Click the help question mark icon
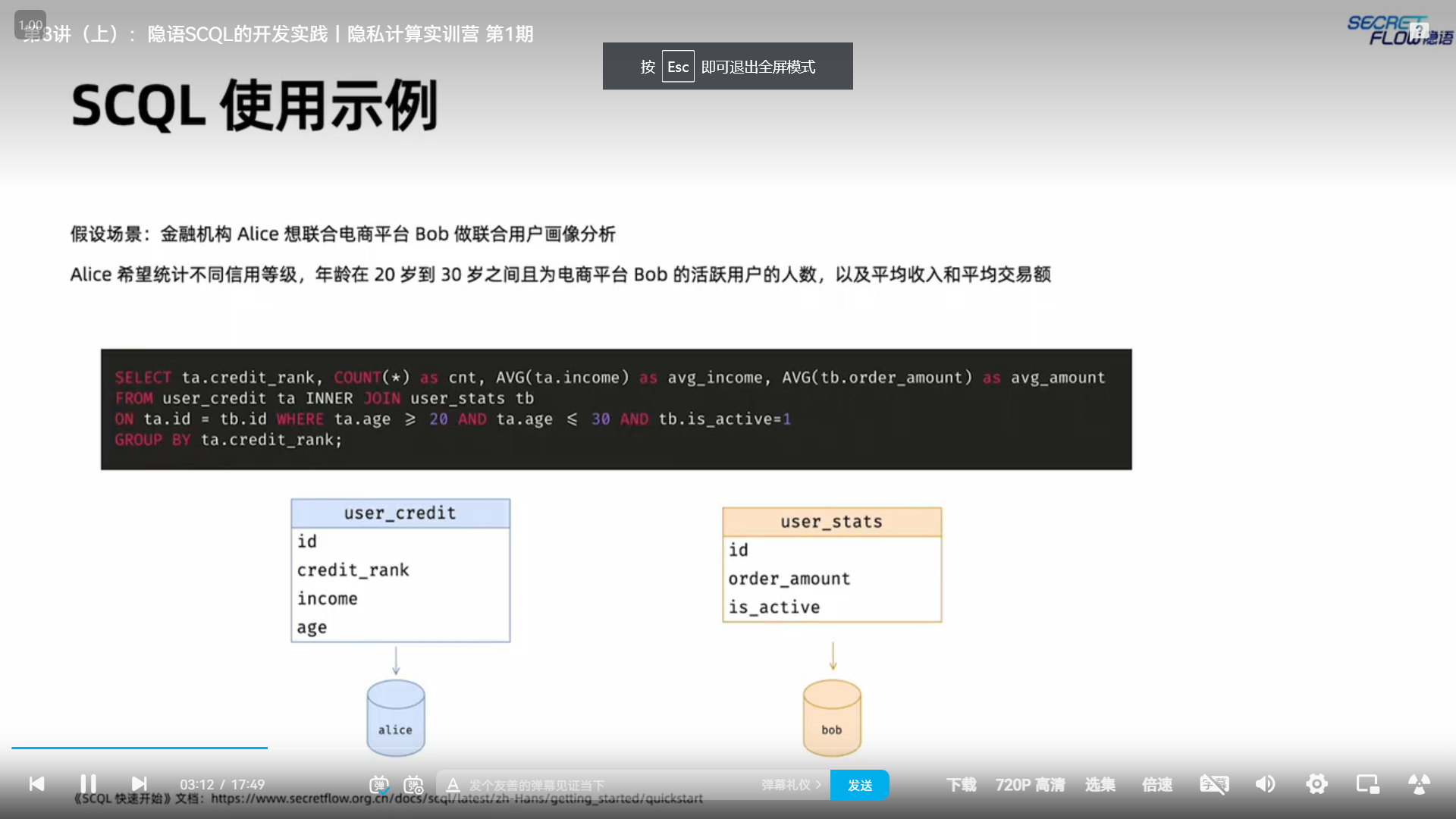 click(1418, 31)
